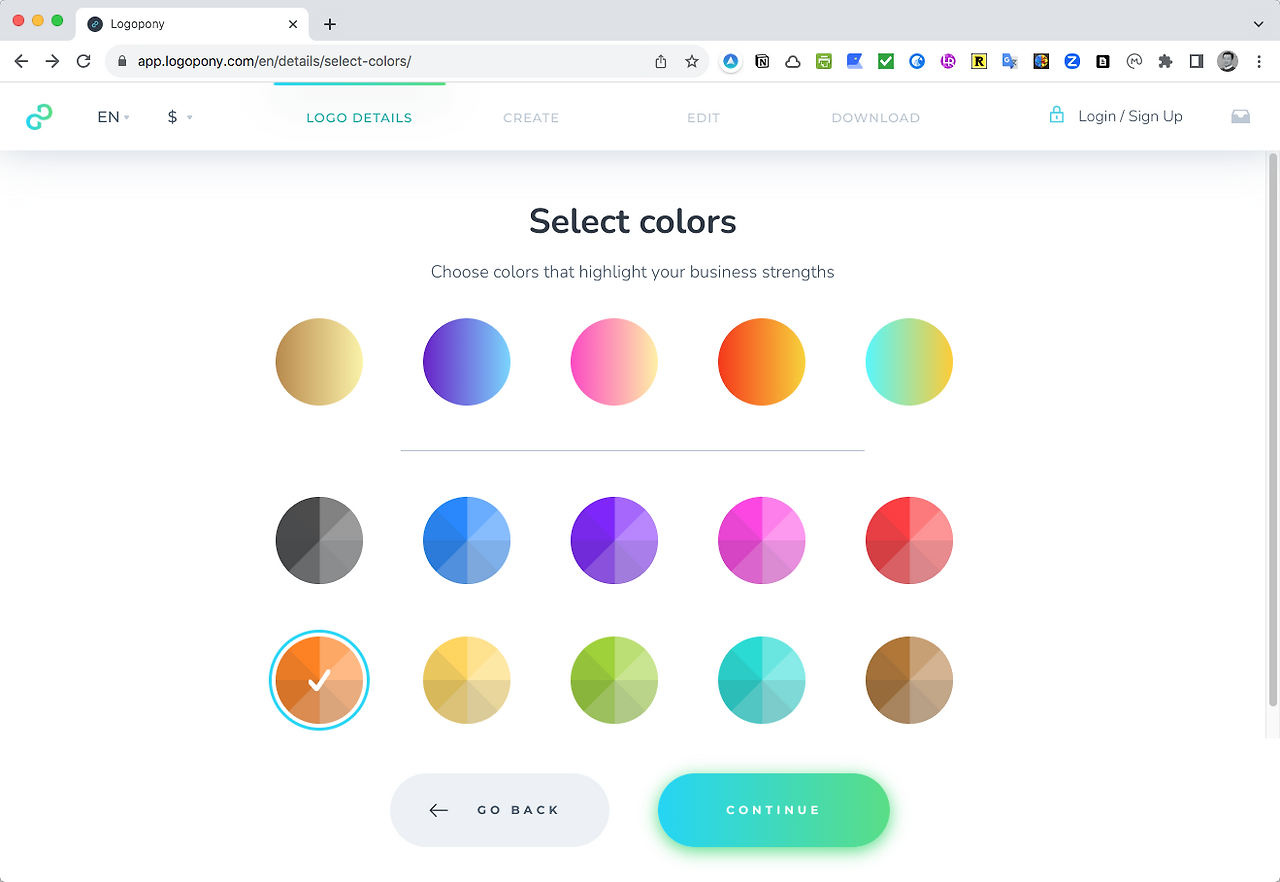This screenshot has width=1280, height=882.
Task: Select the magenta pink color palette
Action: tap(762, 540)
